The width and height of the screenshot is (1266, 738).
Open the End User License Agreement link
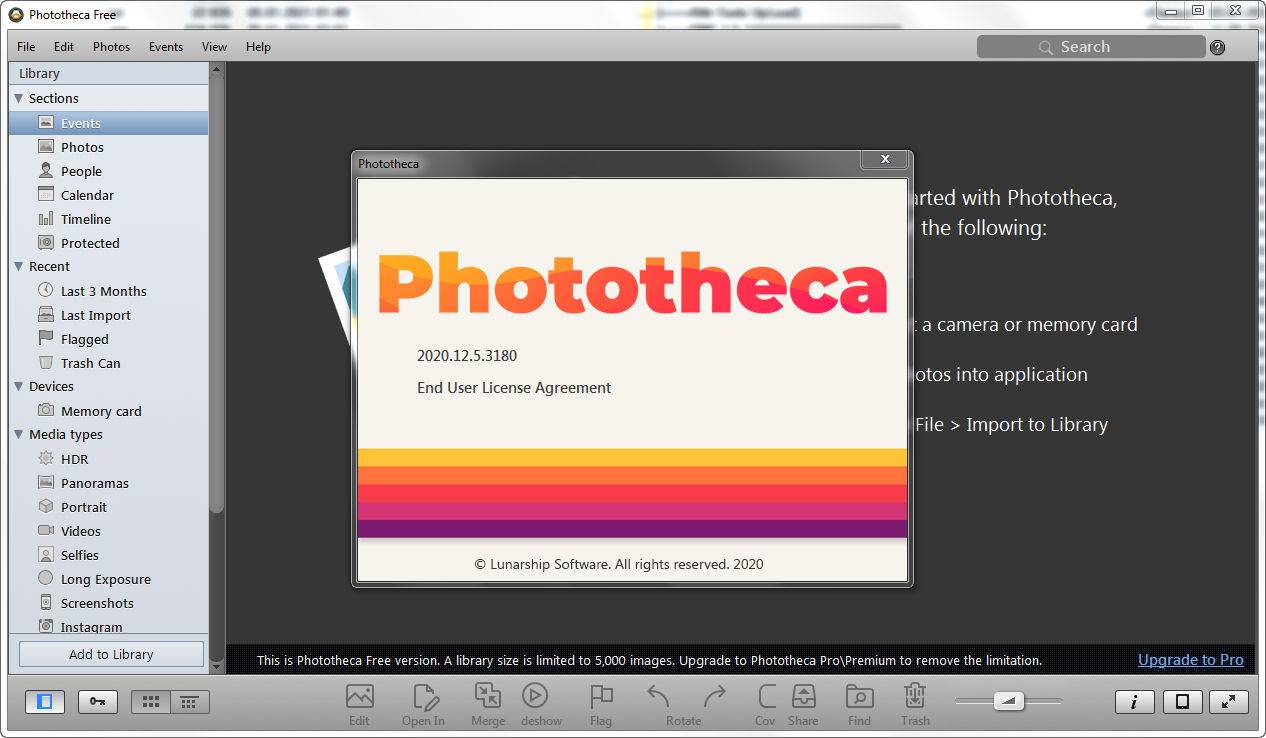514,388
